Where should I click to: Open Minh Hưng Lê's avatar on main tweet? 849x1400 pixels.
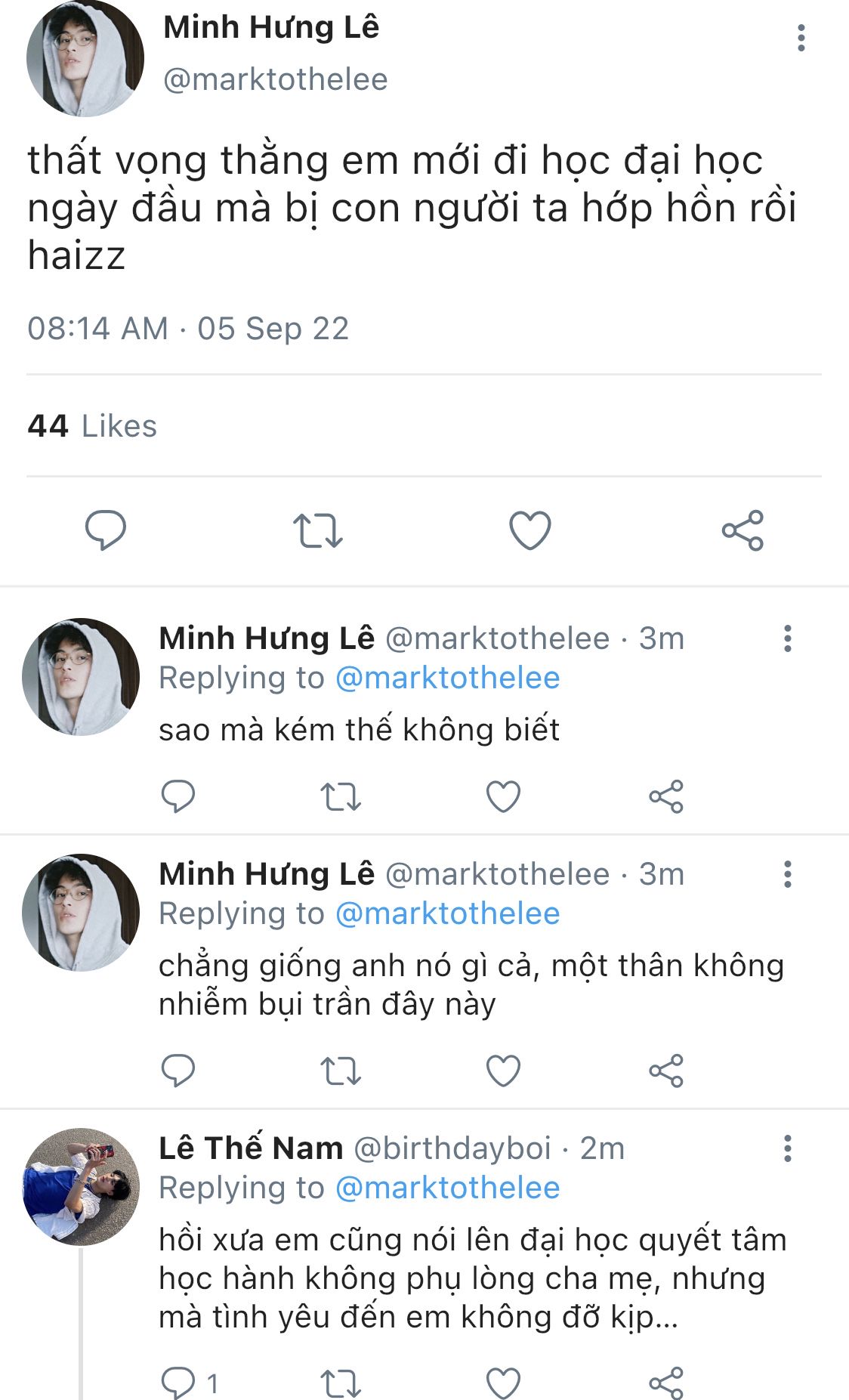click(85, 59)
